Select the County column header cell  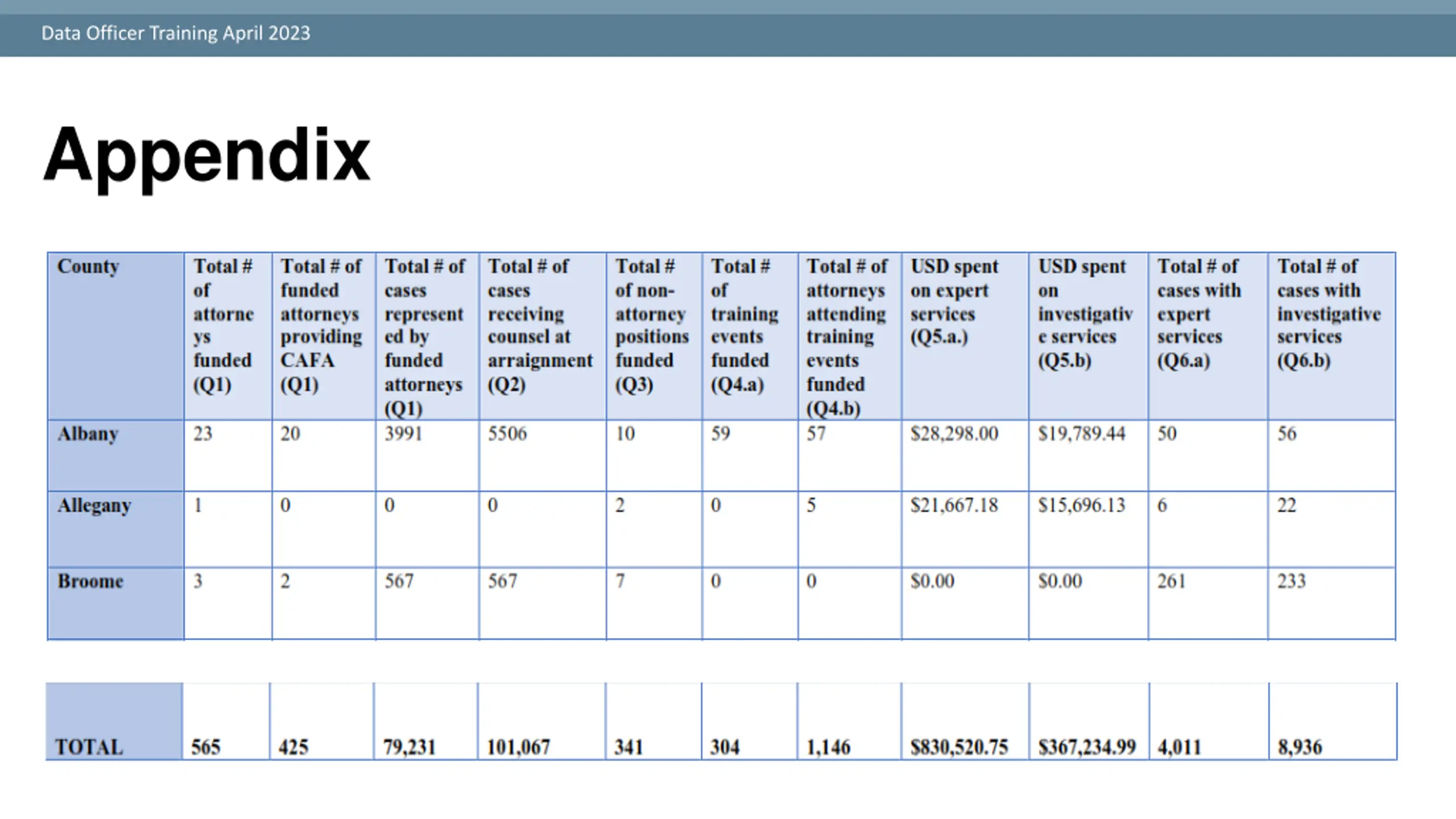(x=88, y=266)
